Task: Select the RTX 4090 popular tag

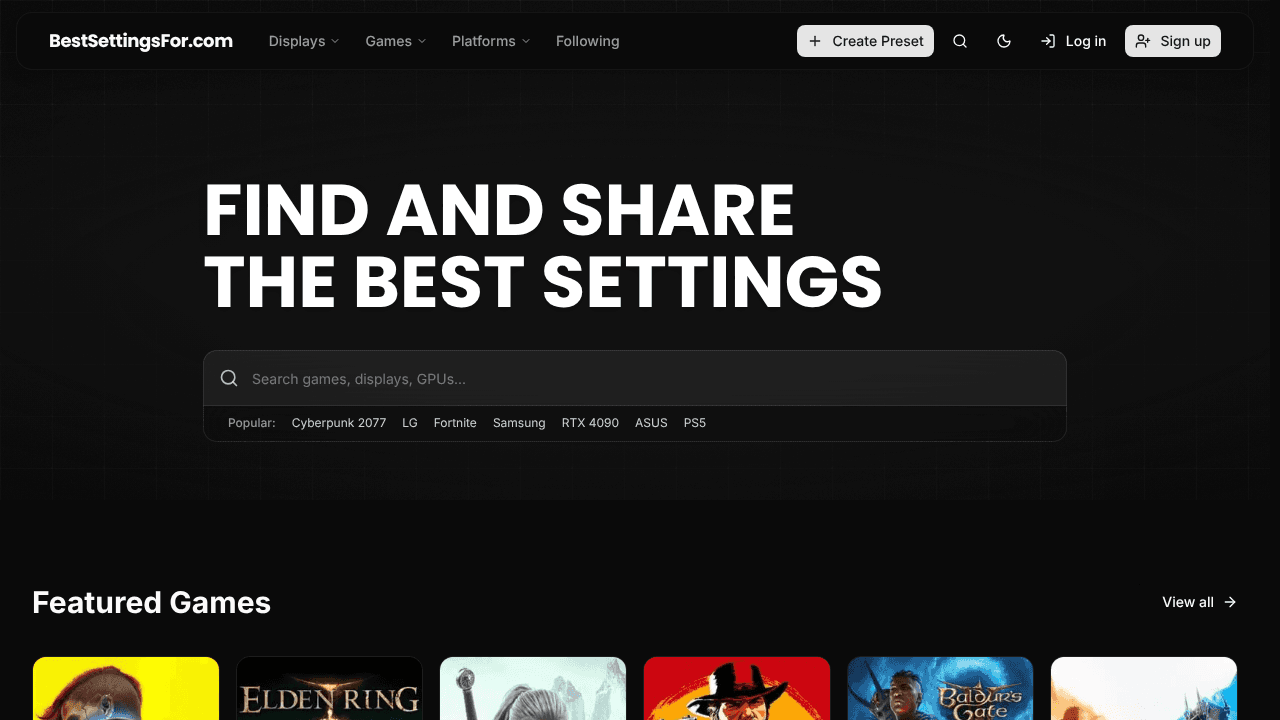Action: click(x=590, y=423)
